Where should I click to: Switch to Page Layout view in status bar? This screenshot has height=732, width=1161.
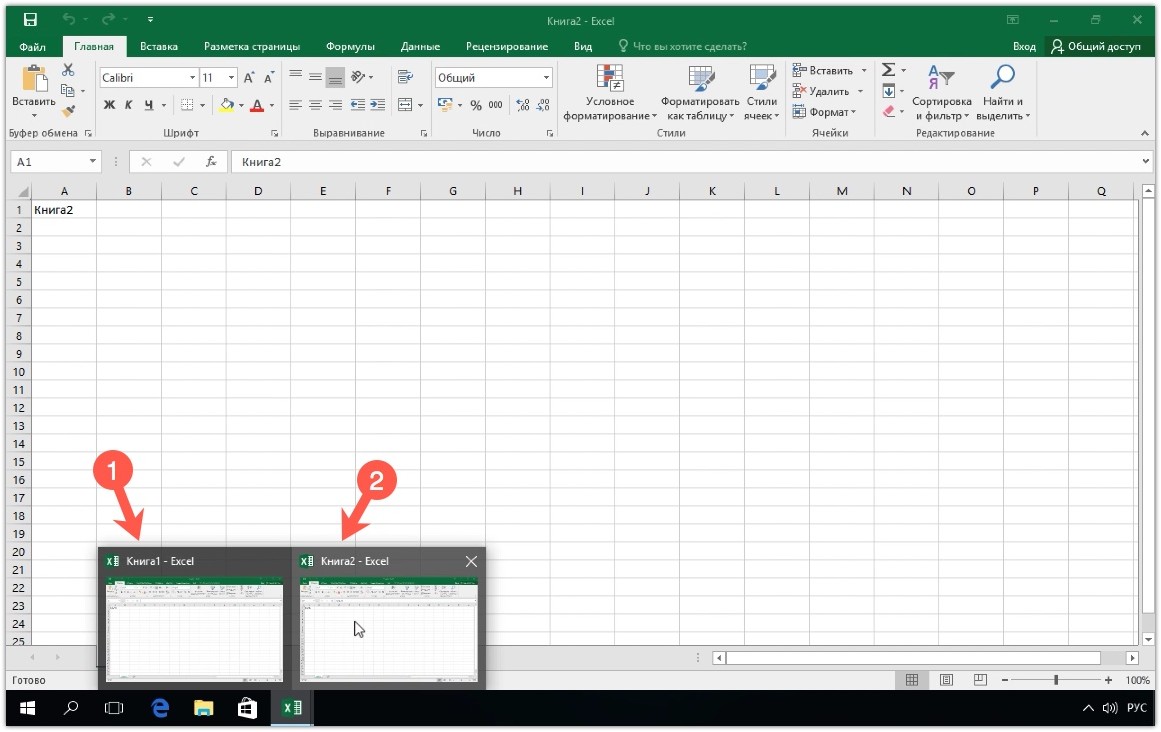[x=946, y=679]
